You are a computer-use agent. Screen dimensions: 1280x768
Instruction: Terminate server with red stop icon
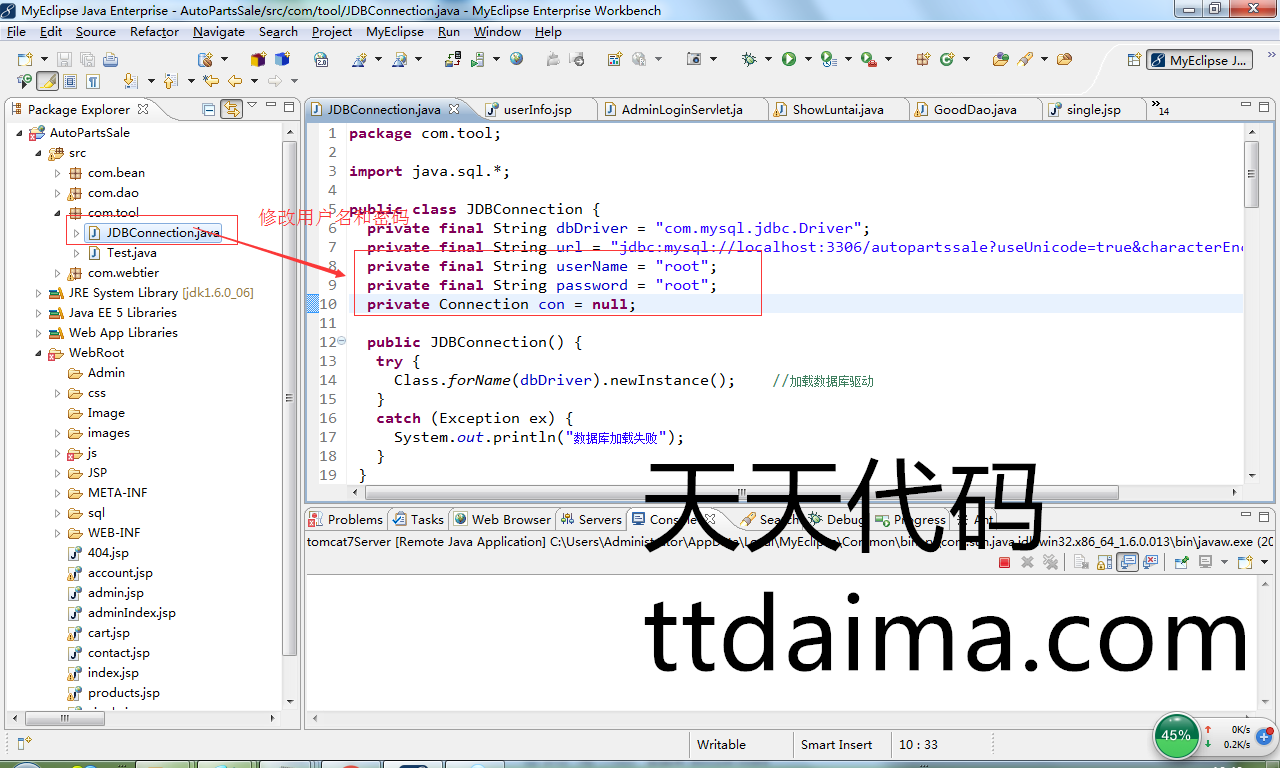[x=1004, y=563]
